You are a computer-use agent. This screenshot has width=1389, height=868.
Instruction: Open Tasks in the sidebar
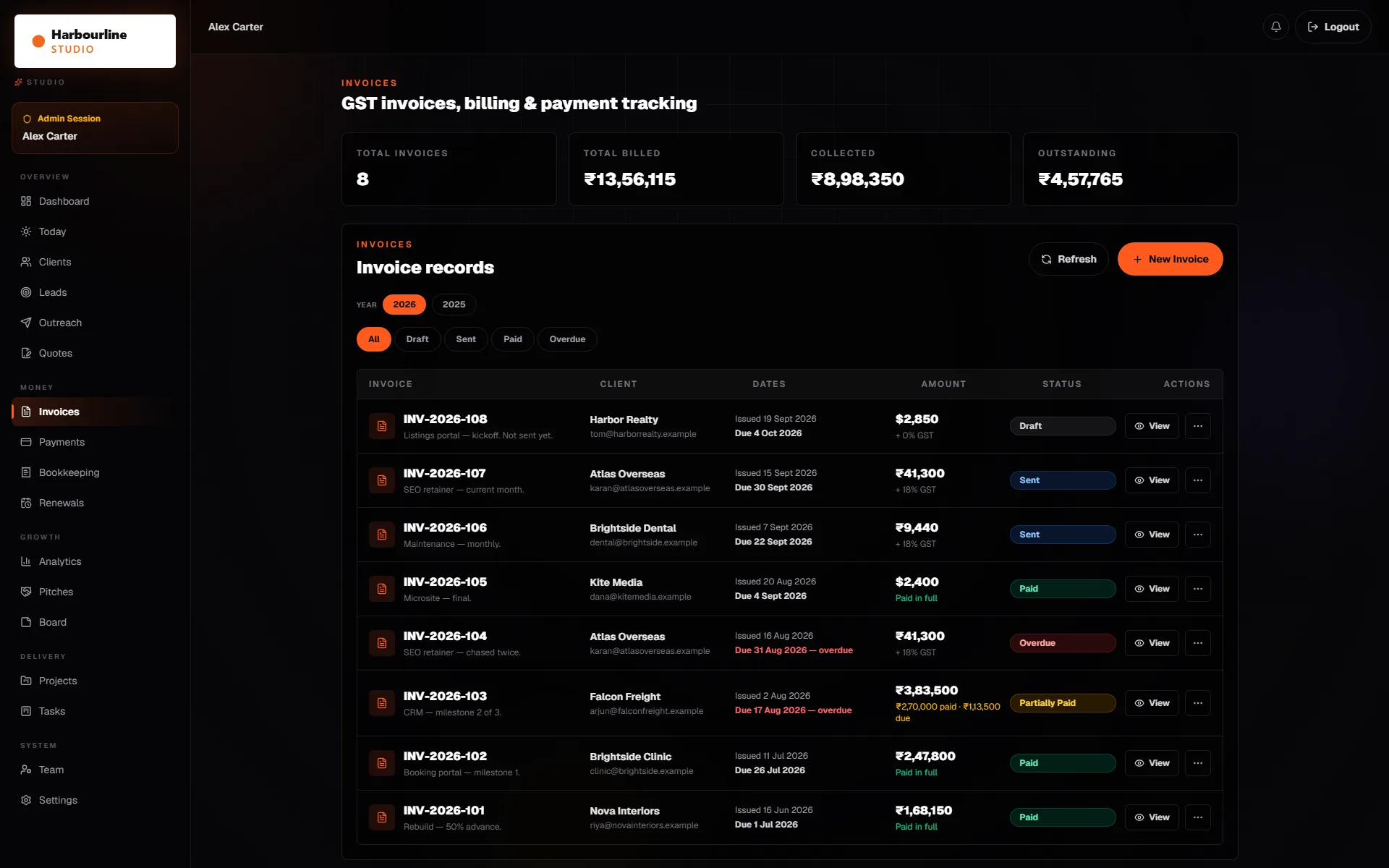tap(95, 711)
